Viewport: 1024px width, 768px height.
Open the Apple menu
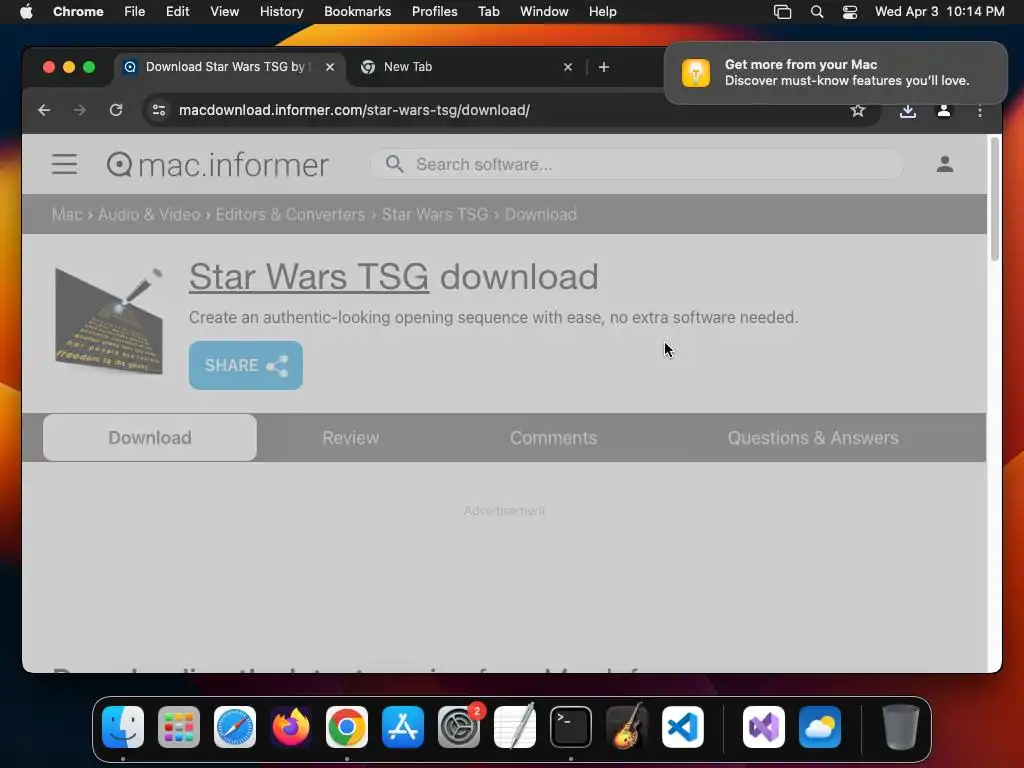point(26,12)
